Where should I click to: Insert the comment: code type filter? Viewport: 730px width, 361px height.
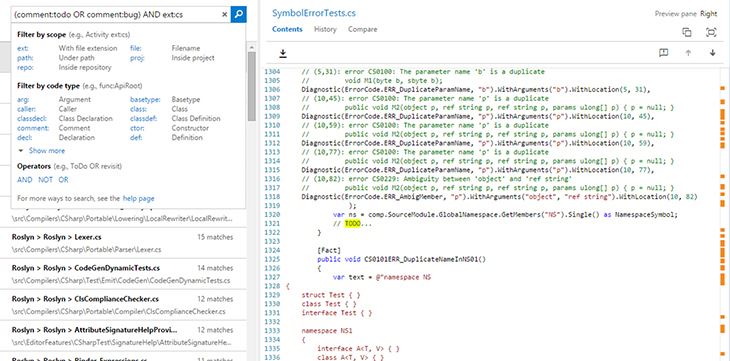pos(33,128)
